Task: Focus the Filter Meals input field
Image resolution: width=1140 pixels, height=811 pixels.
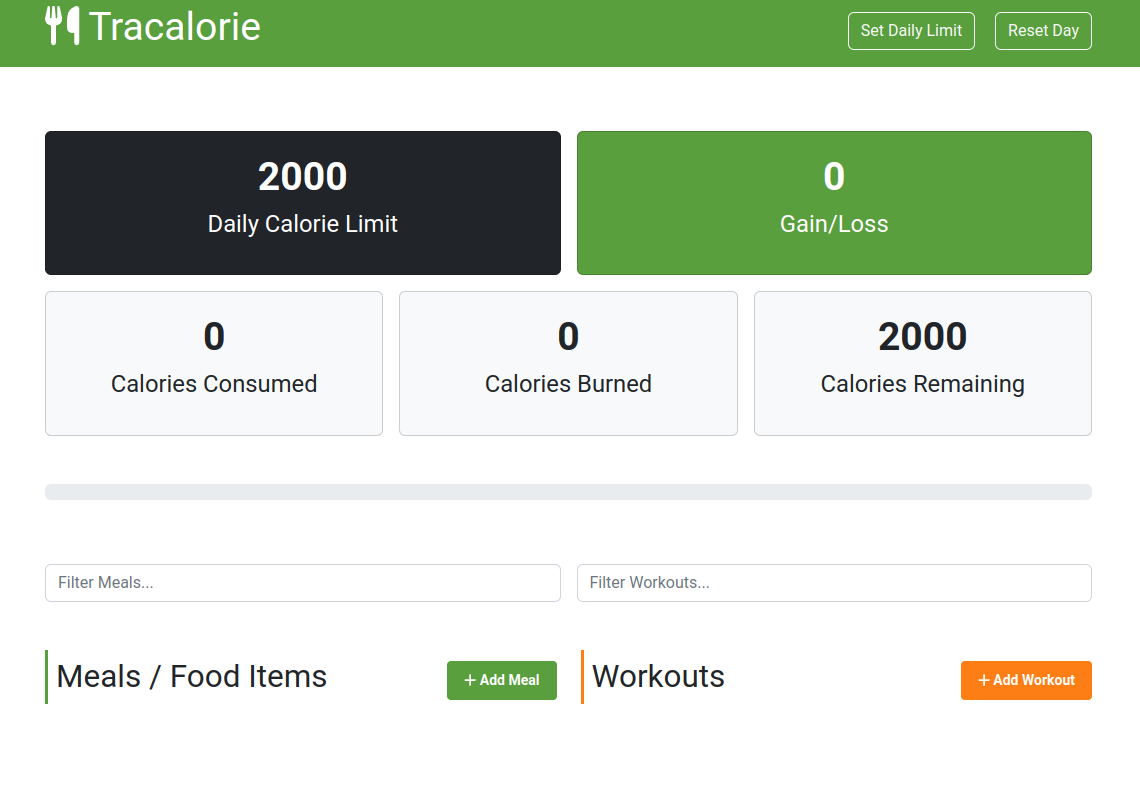Action: point(302,583)
